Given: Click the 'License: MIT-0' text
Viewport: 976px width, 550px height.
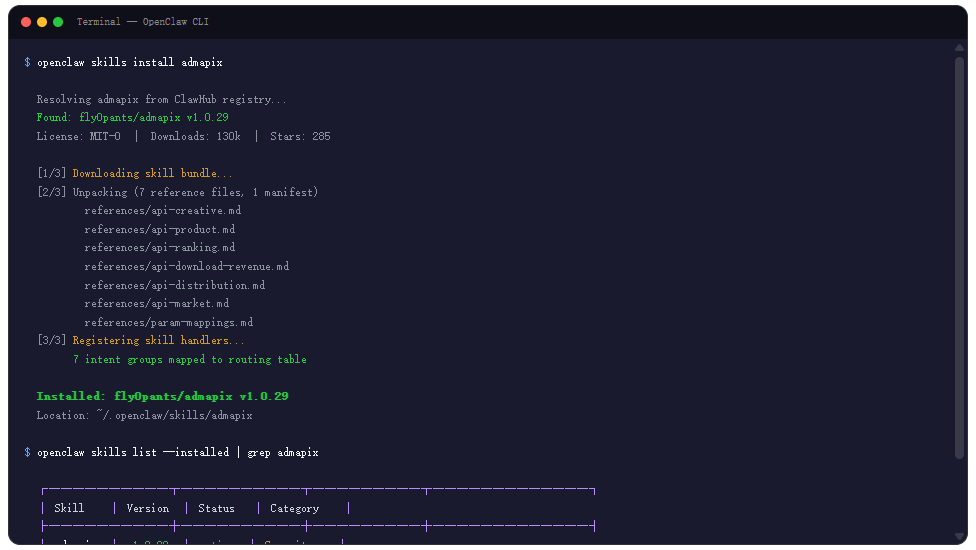Looking at the screenshot, I should [78, 136].
